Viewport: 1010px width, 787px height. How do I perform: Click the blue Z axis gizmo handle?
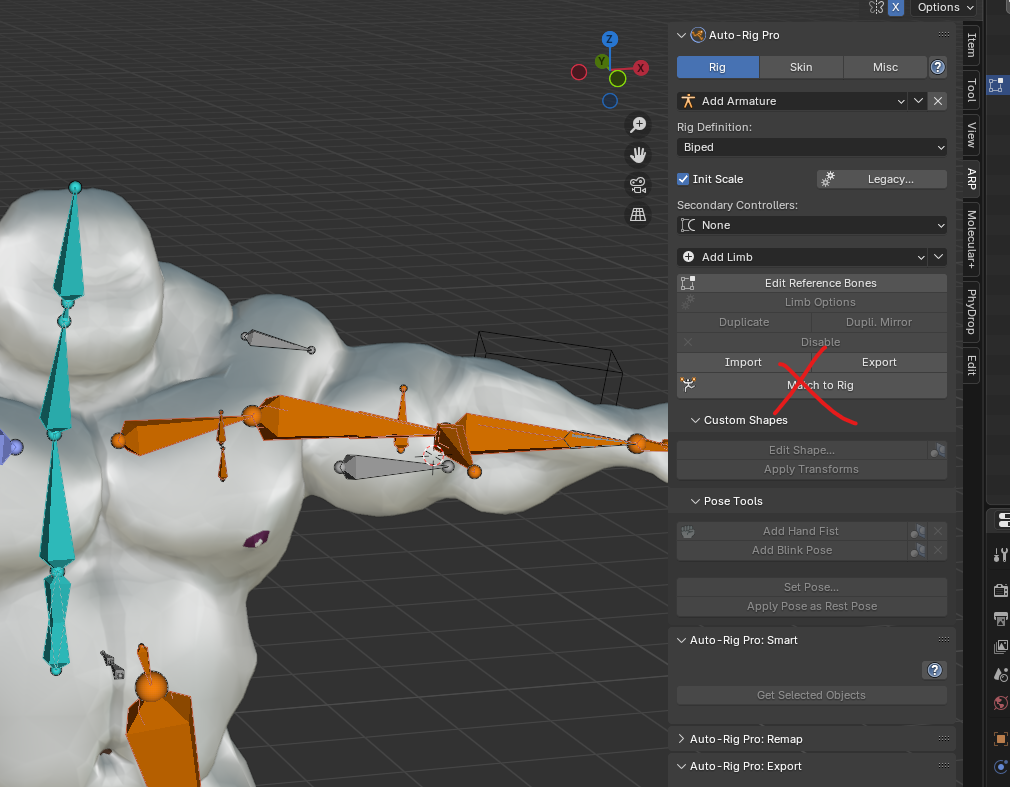click(x=609, y=39)
